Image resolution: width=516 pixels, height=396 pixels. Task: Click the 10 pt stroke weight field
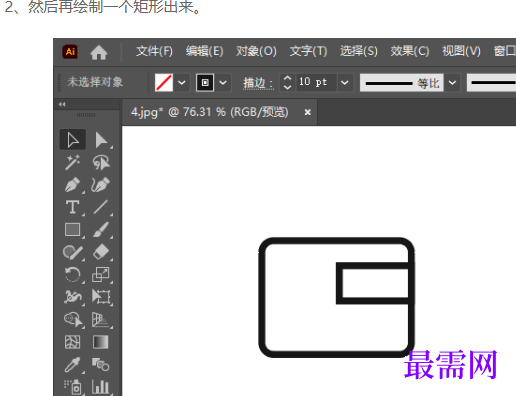click(x=316, y=82)
